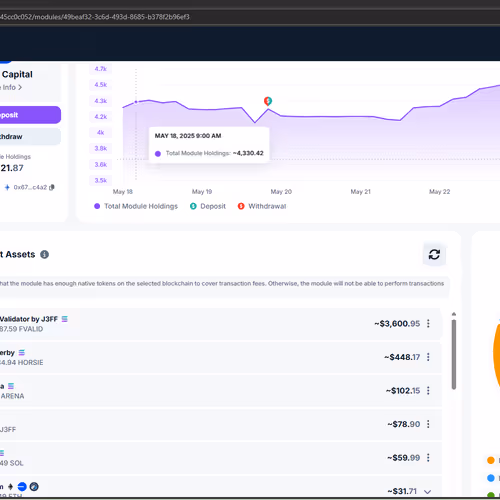Click the Solana icon beside Validator by J3FF

tap(65, 319)
